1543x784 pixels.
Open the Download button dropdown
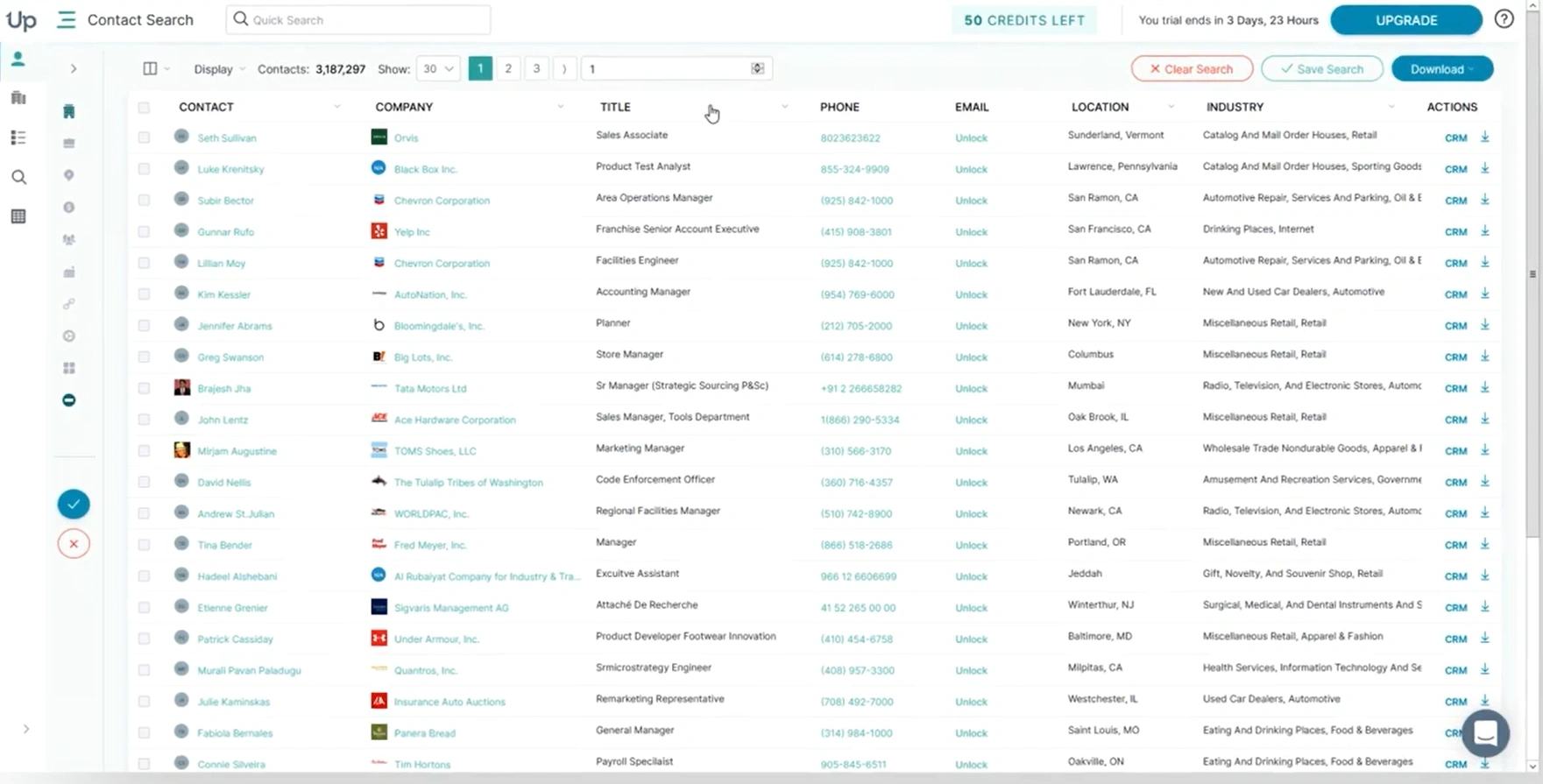pos(1442,68)
